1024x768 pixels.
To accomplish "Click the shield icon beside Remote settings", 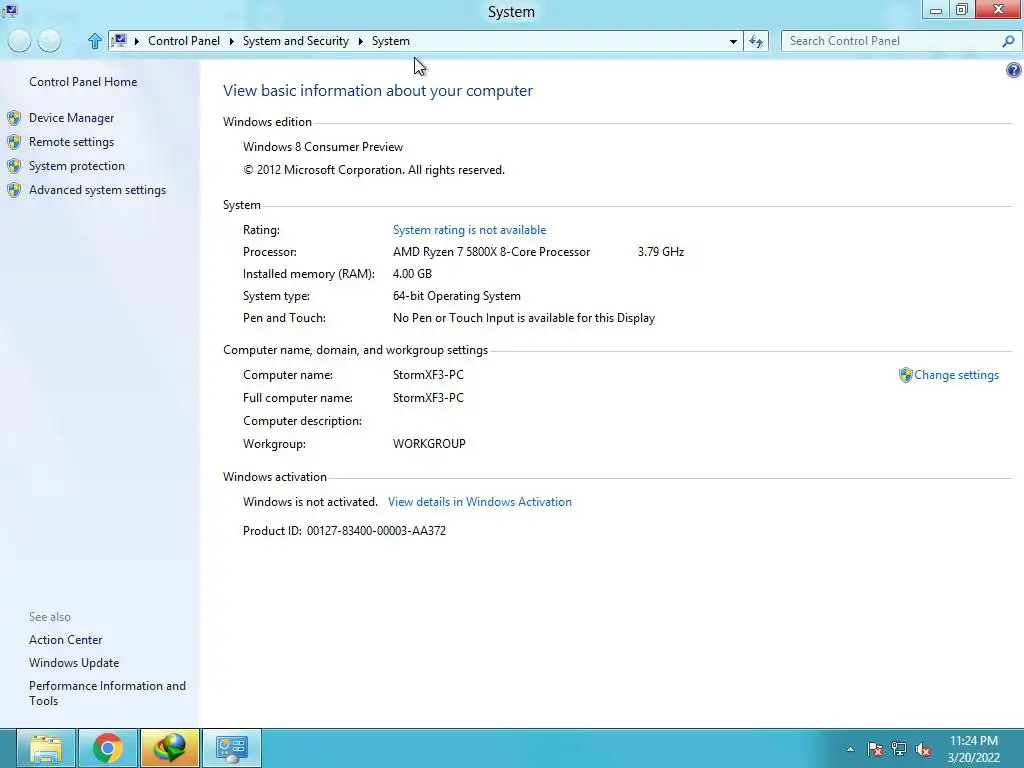I will click(x=14, y=142).
